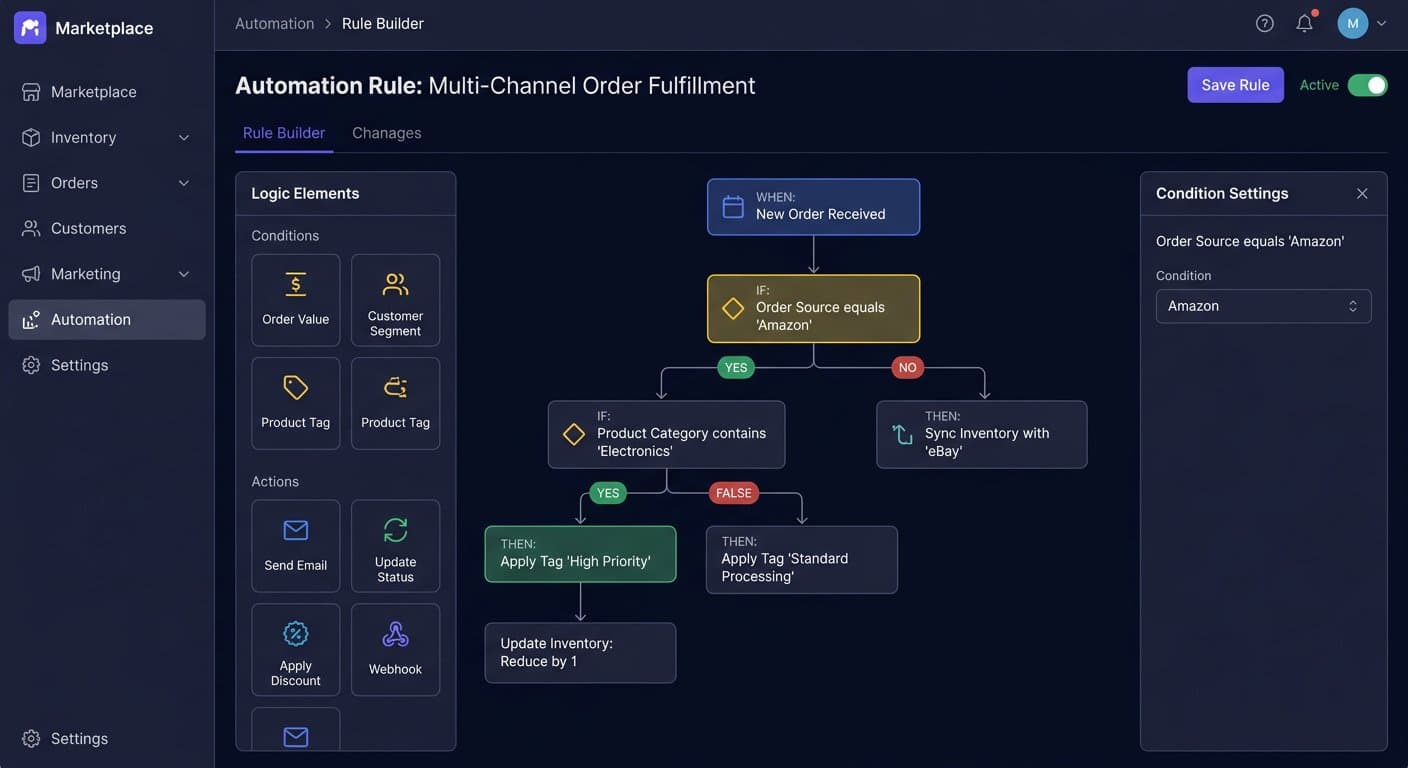Screen dimensions: 1408x768
Task: Click the calendar icon in WHEN node
Action: (733, 207)
